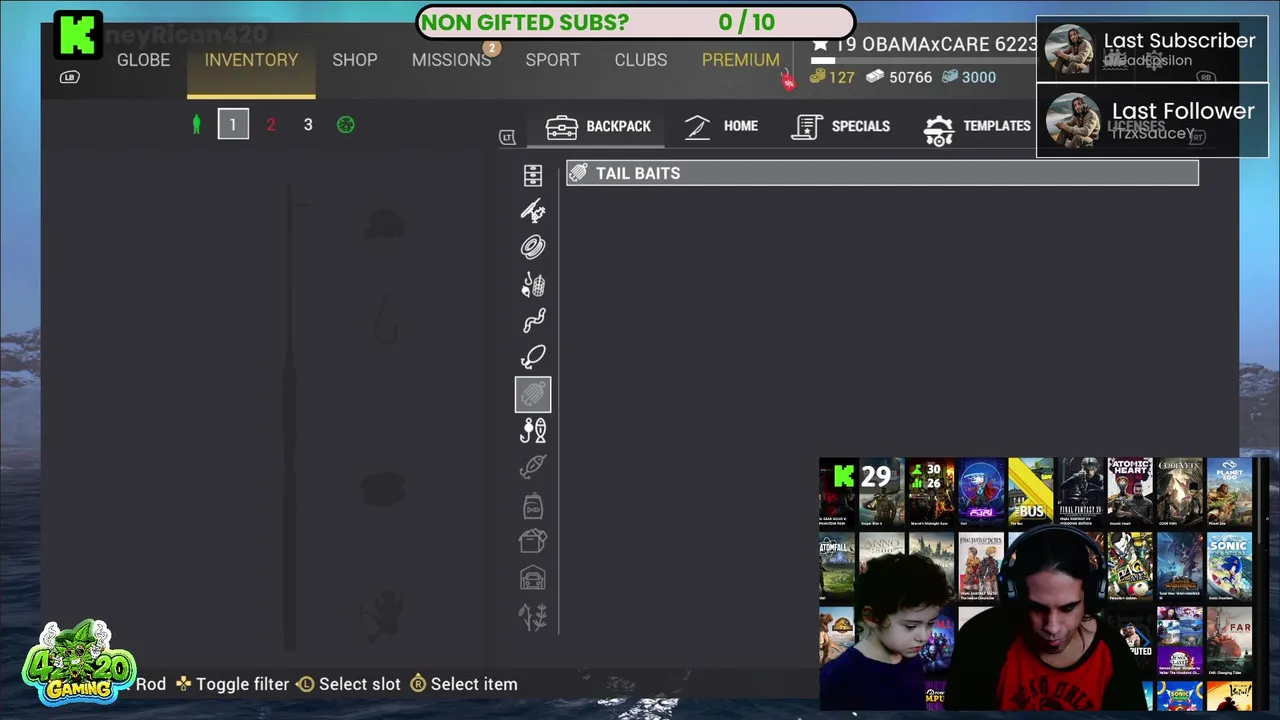Select the bobber and hook category icon
The height and width of the screenshot is (720, 1280).
coord(533,431)
